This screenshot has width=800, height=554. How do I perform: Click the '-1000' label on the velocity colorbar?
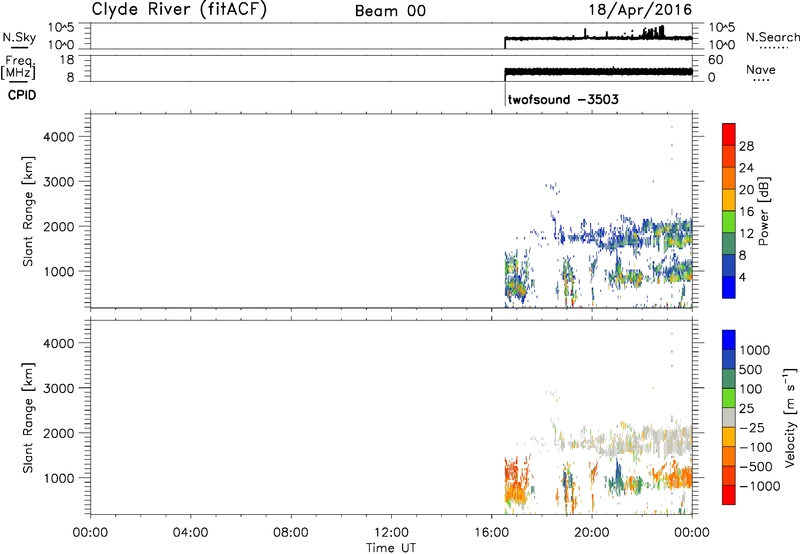(x=759, y=486)
